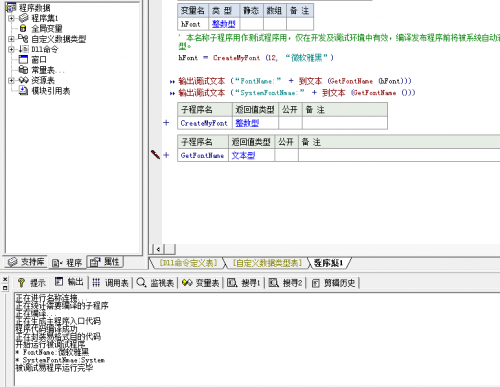Expand the 程序集1 tree node
The width and height of the screenshot is (500, 387).
point(11,18)
